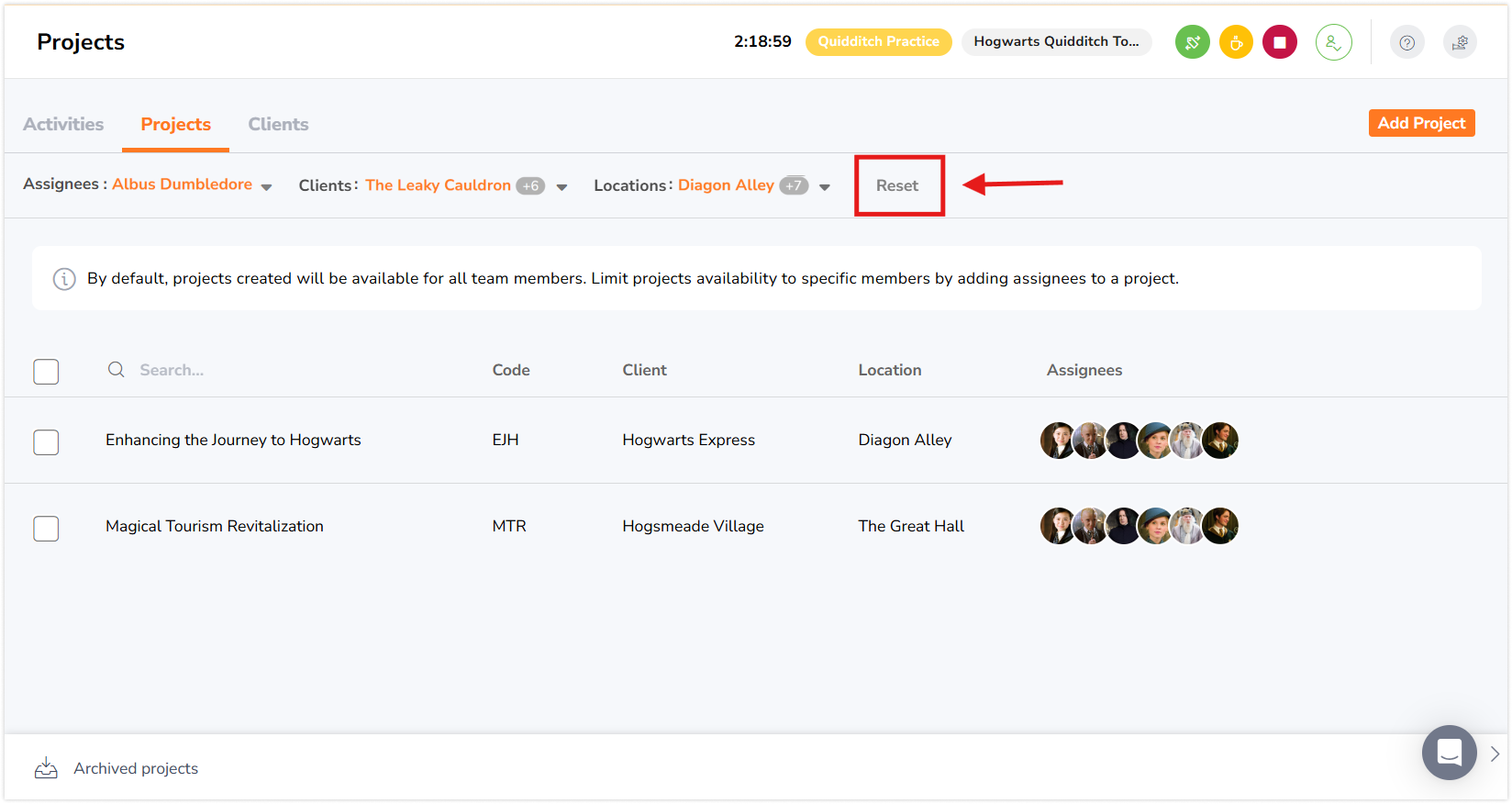
Task: Open the settings gear icon
Action: pyautogui.click(x=1460, y=42)
